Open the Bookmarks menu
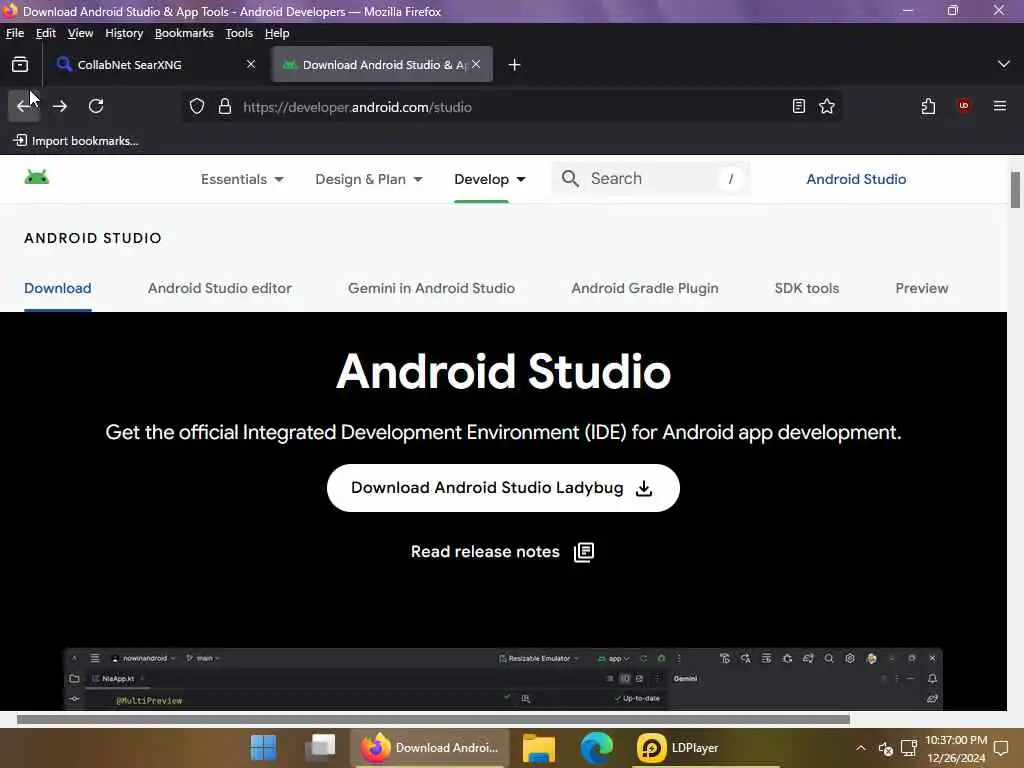 pyautogui.click(x=184, y=33)
